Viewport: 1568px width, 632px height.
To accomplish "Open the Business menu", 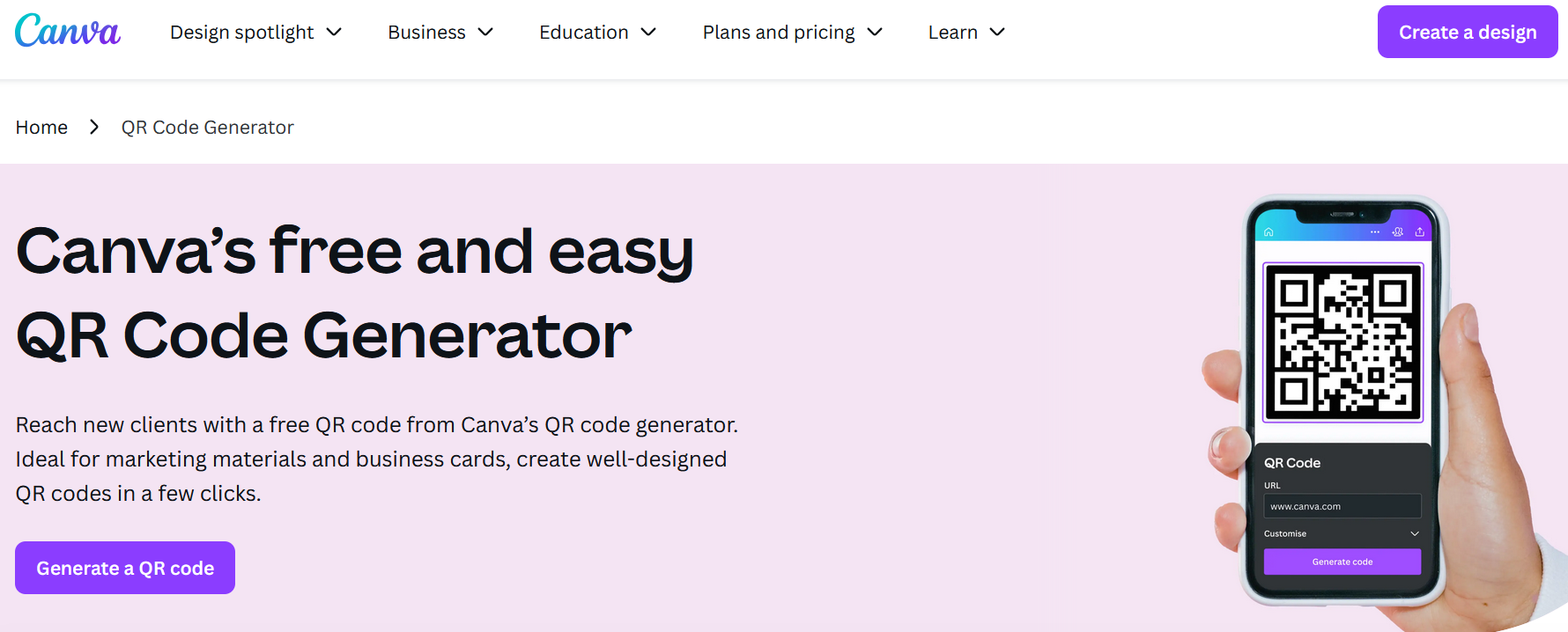I will tap(440, 33).
